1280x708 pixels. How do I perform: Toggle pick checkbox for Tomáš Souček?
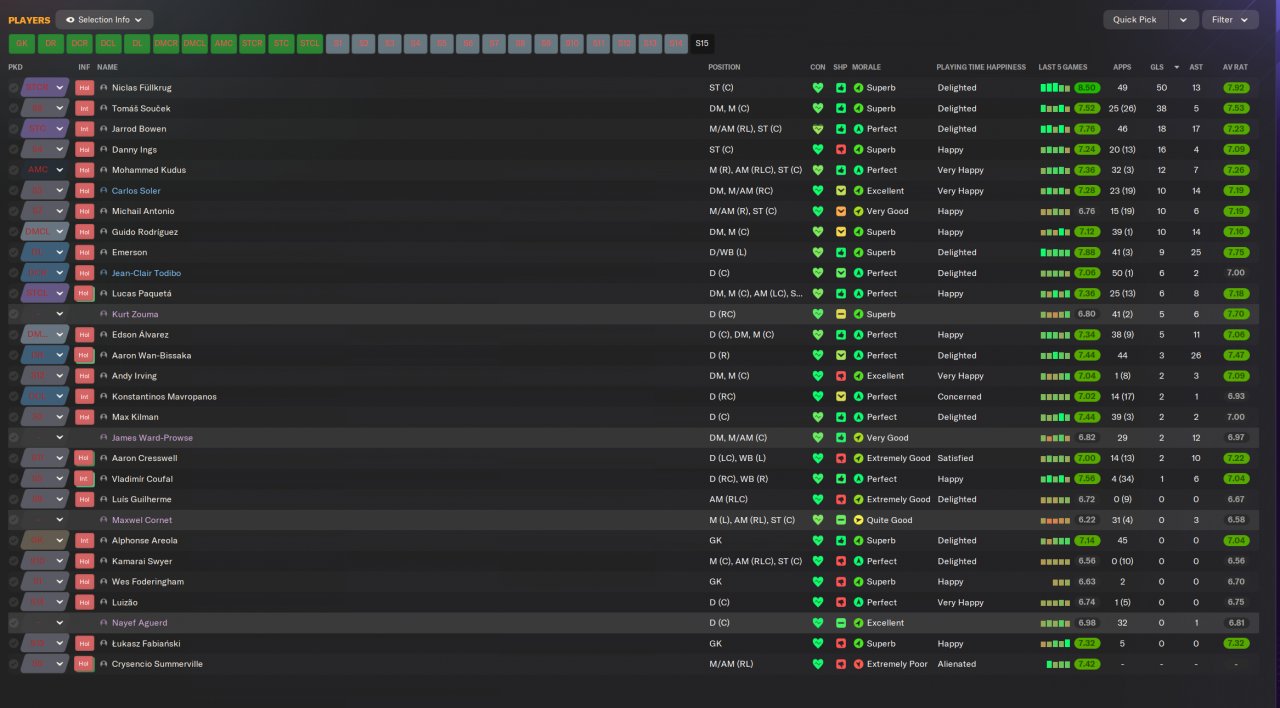coord(14,108)
